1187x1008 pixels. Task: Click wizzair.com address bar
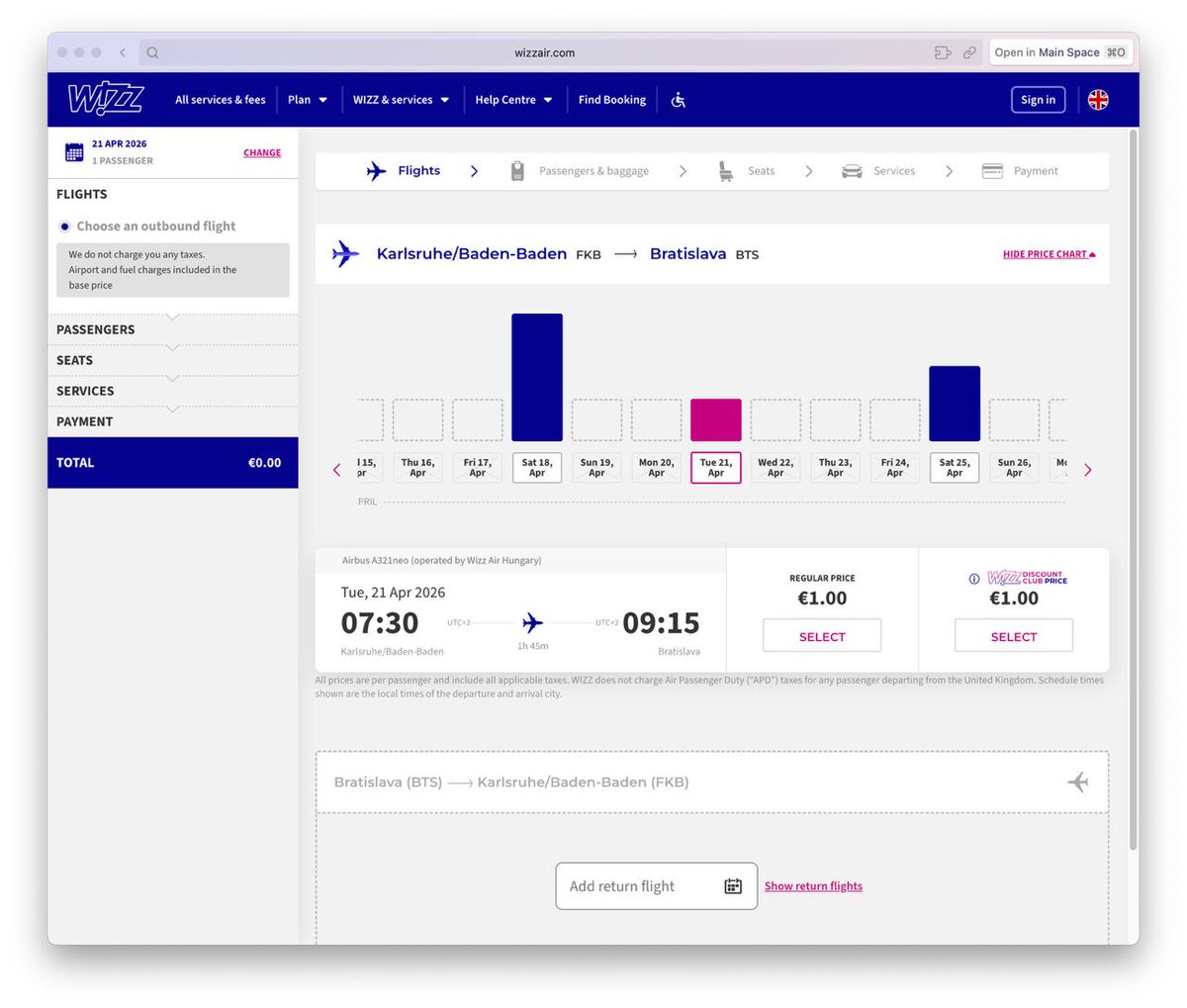(x=544, y=52)
